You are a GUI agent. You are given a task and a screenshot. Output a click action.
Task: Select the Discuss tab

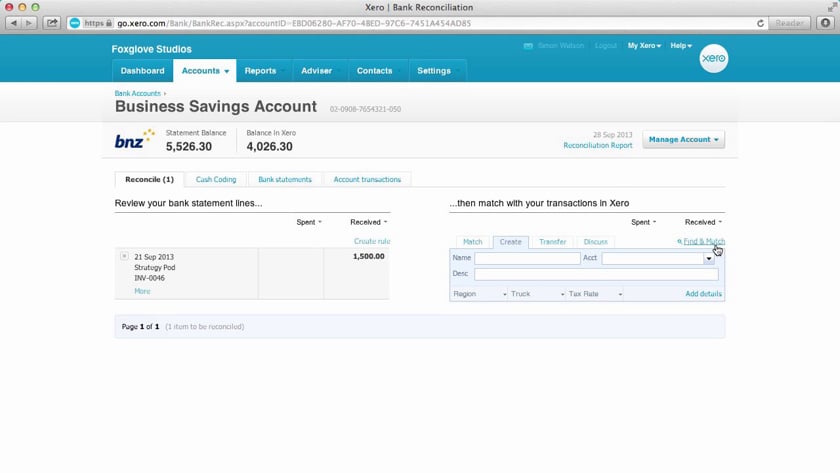(595, 242)
